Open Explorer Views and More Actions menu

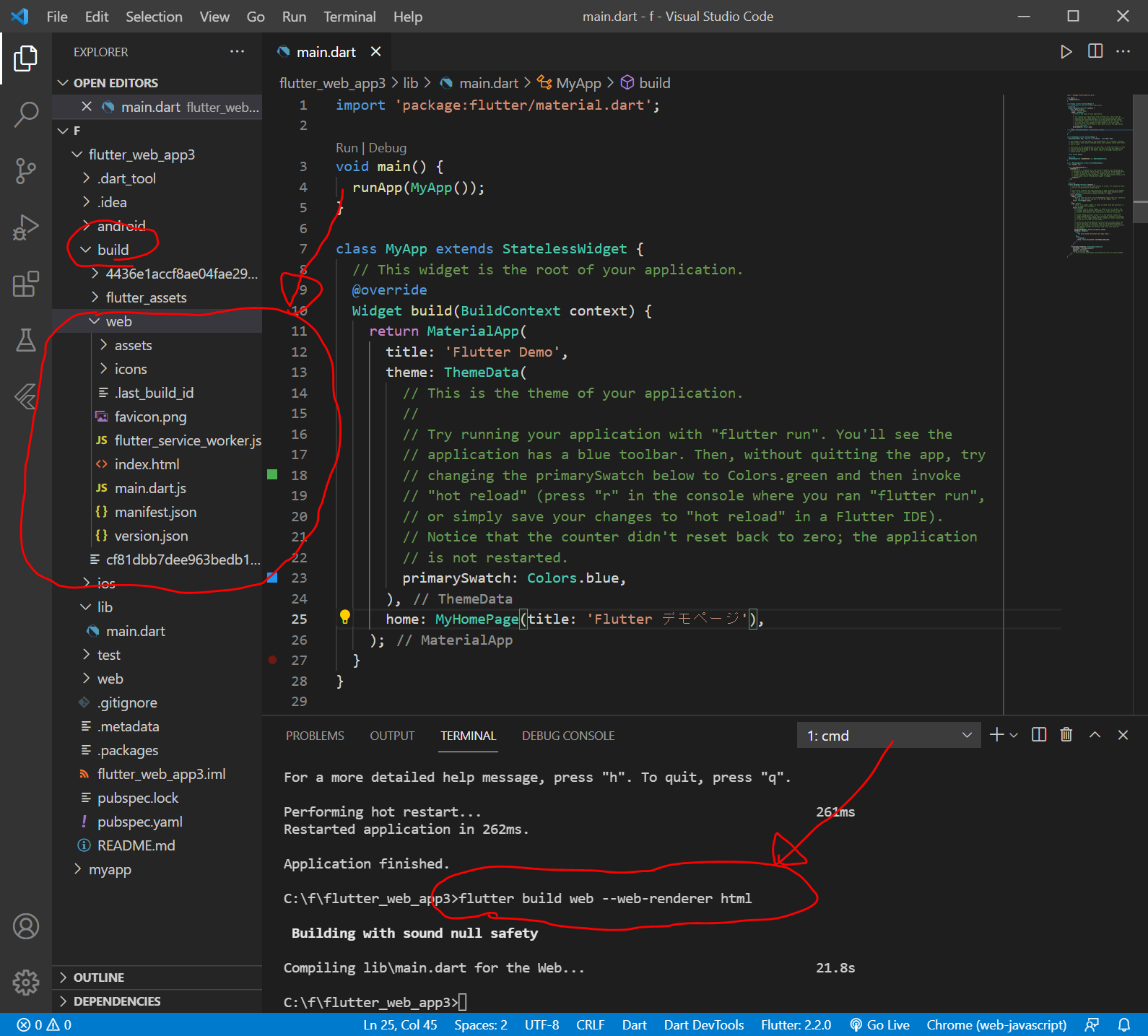tap(237, 51)
